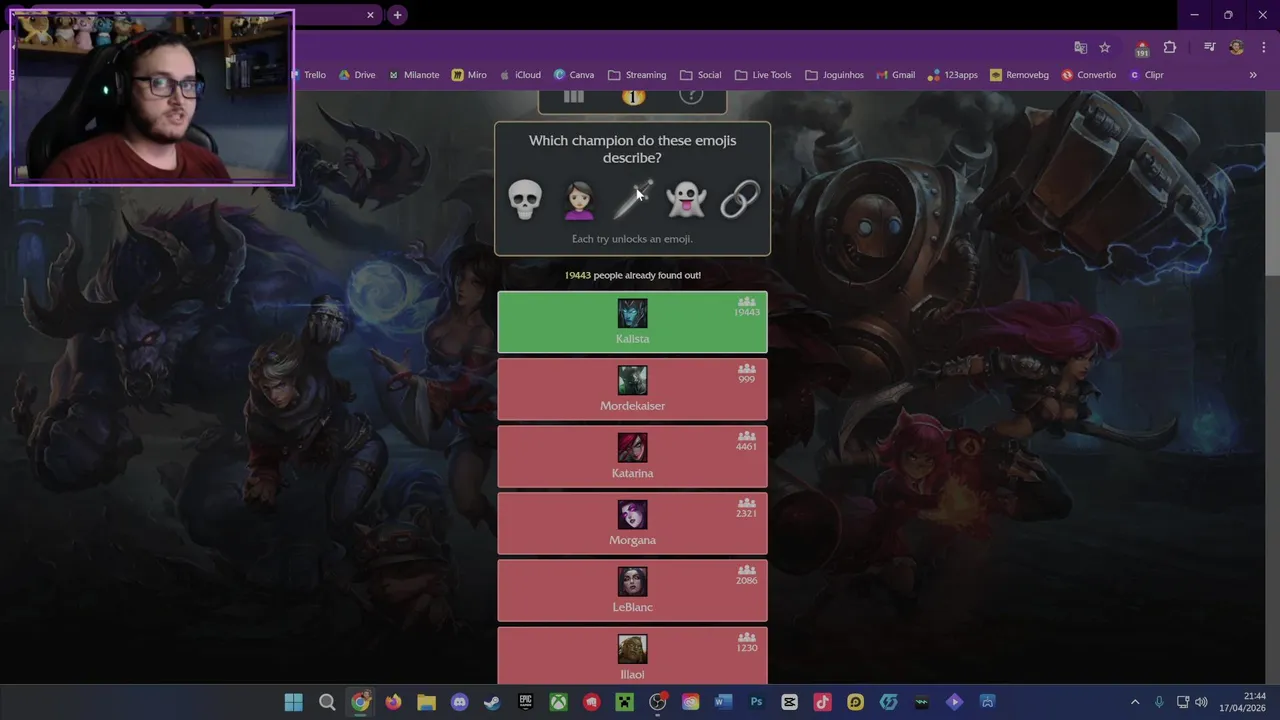Open the 123apps bookmark
This screenshot has width=1280, height=720.
(x=953, y=75)
